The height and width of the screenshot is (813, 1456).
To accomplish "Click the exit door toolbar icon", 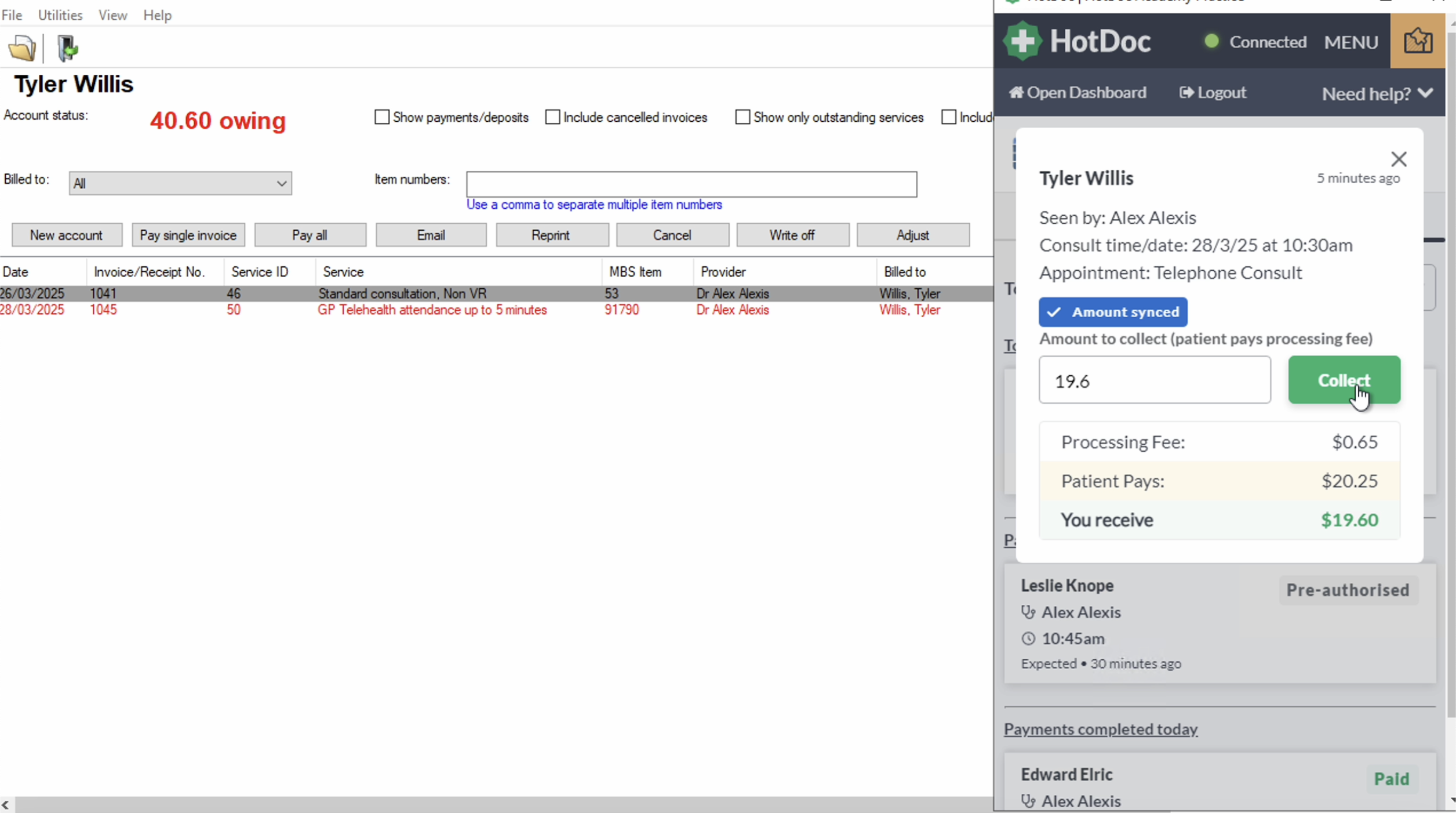I will point(67,48).
